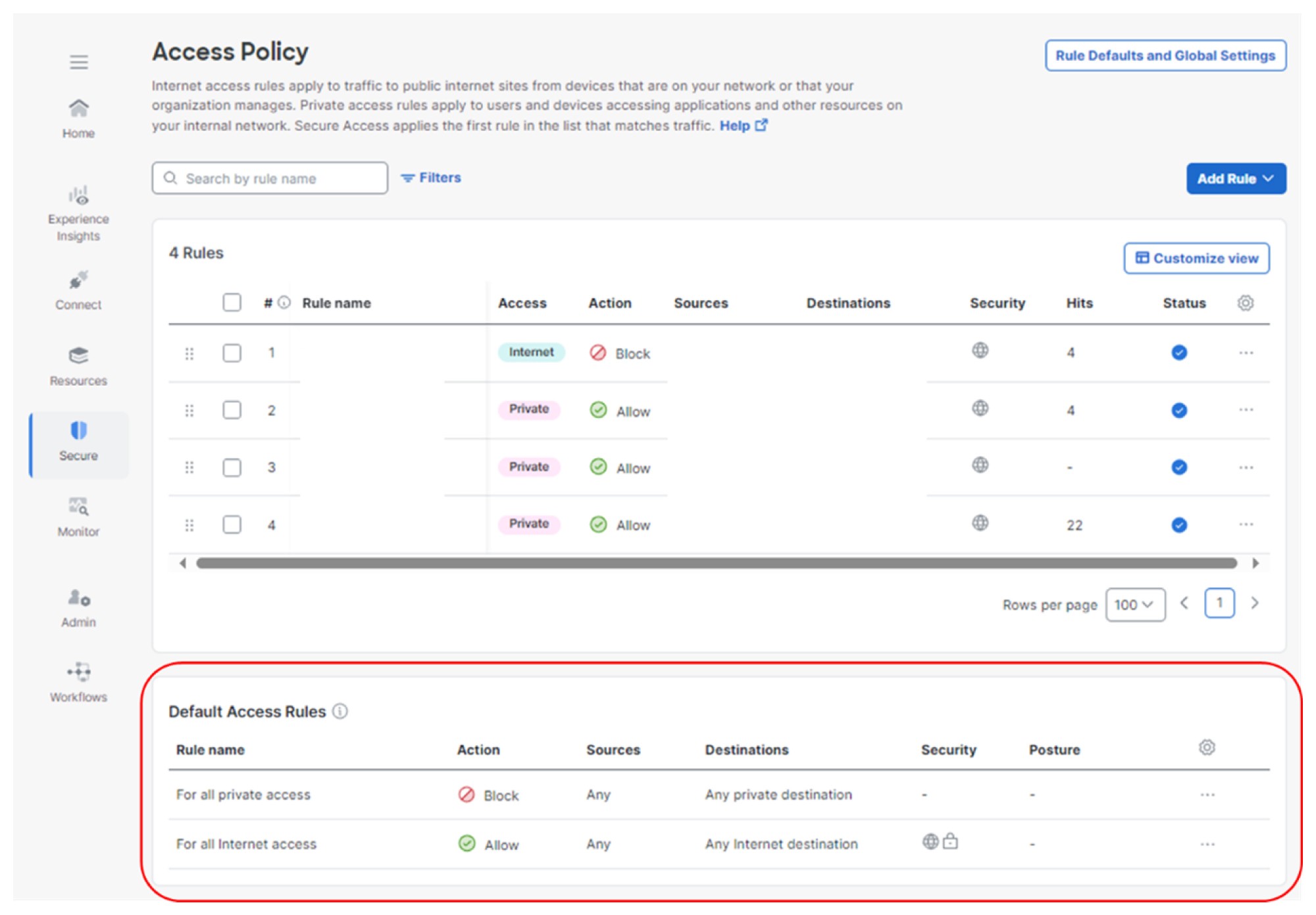Go to previous page of rules
The height and width of the screenshot is (915, 1316).
pyautogui.click(x=1184, y=603)
